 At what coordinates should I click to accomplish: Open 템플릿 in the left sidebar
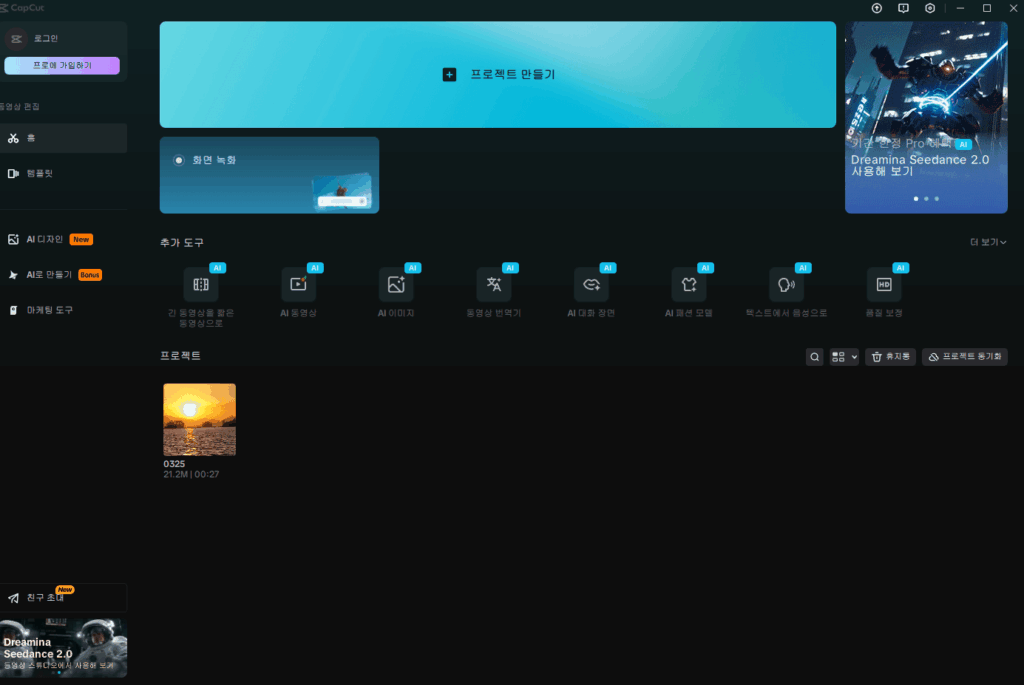click(40, 173)
